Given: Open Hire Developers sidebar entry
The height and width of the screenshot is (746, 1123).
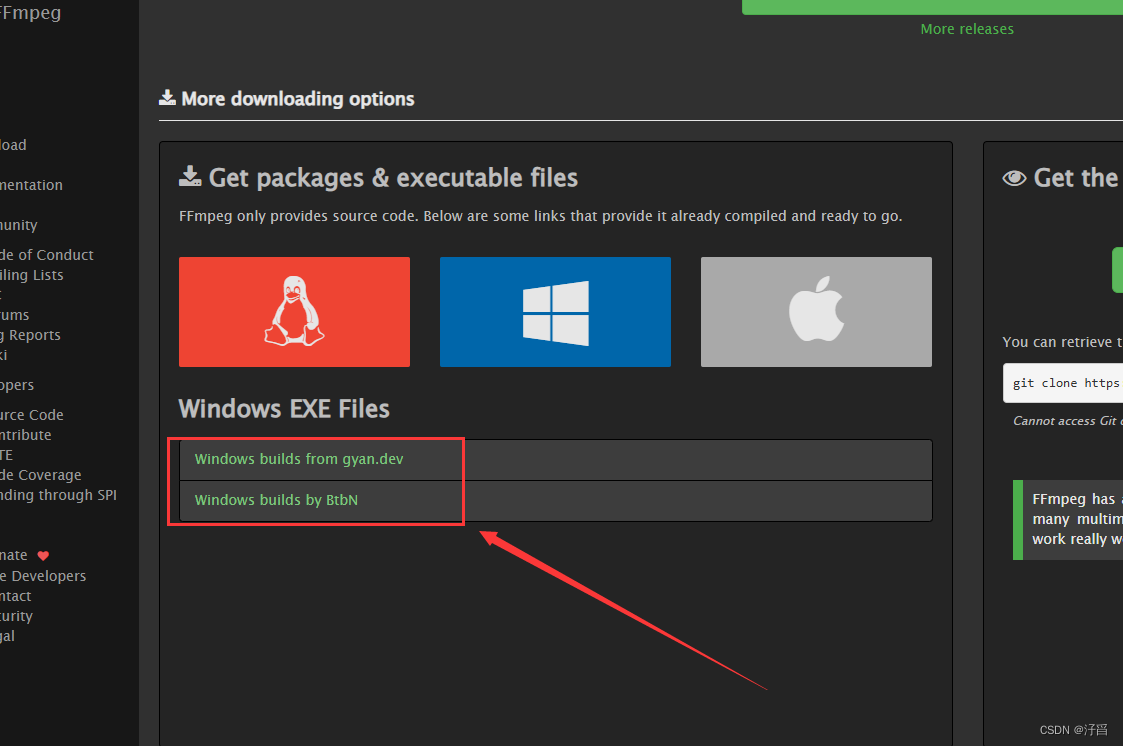Looking at the screenshot, I should coord(43,576).
